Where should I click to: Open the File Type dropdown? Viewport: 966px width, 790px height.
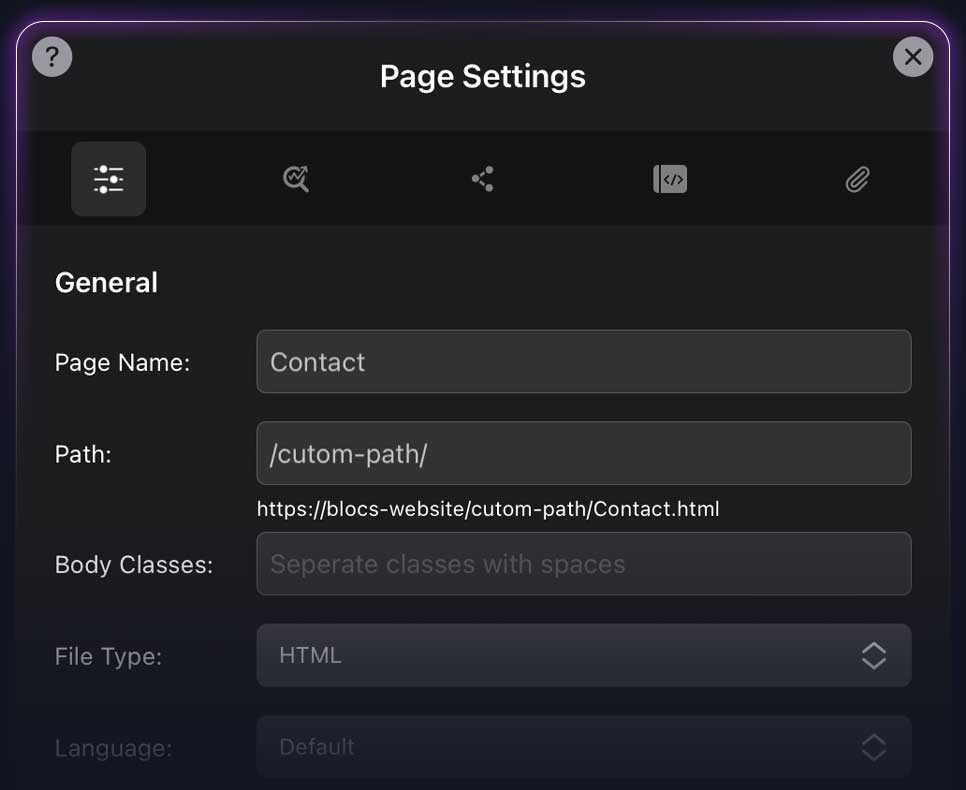point(584,656)
